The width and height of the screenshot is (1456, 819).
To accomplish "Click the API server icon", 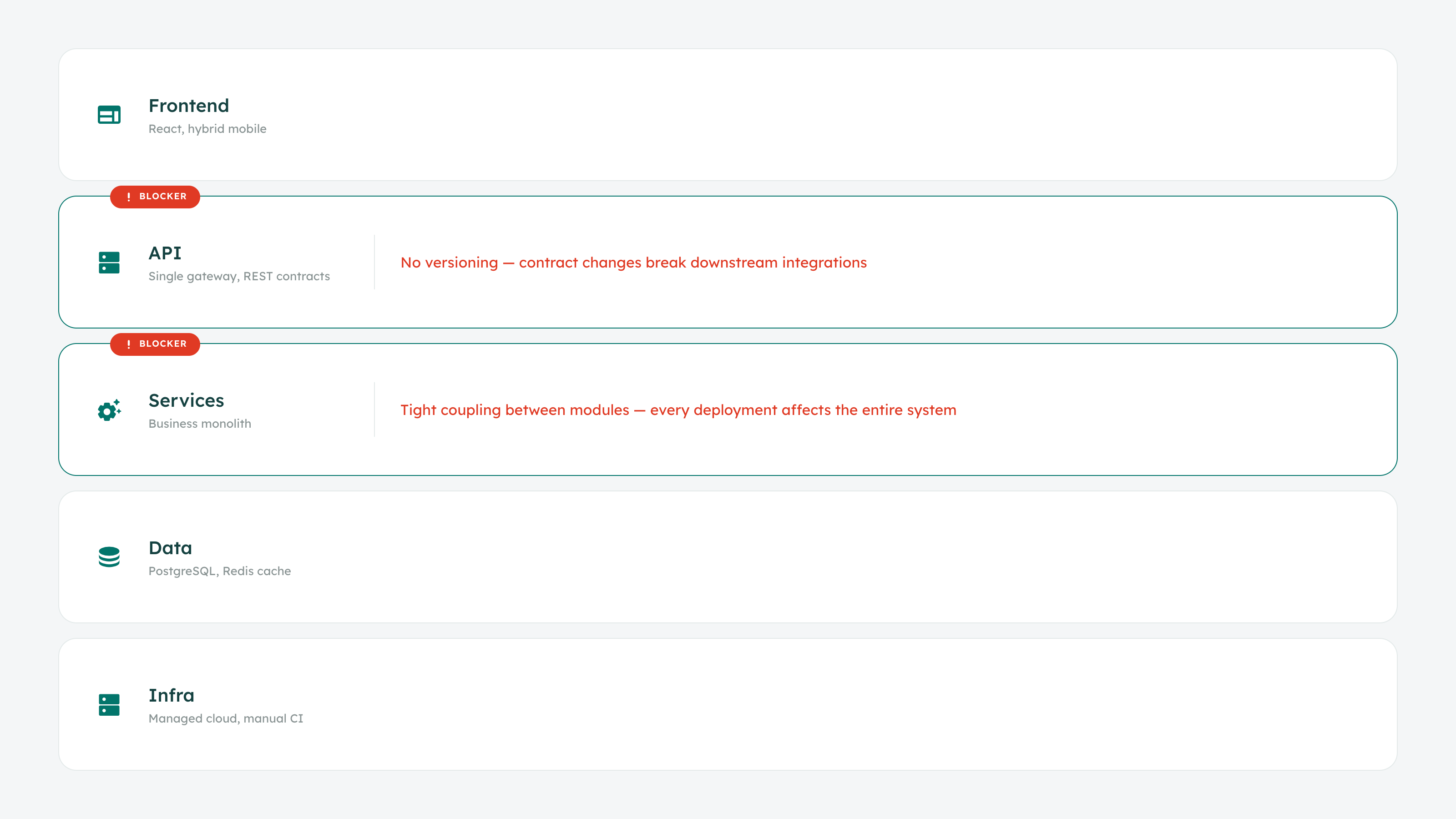I will 109,262.
